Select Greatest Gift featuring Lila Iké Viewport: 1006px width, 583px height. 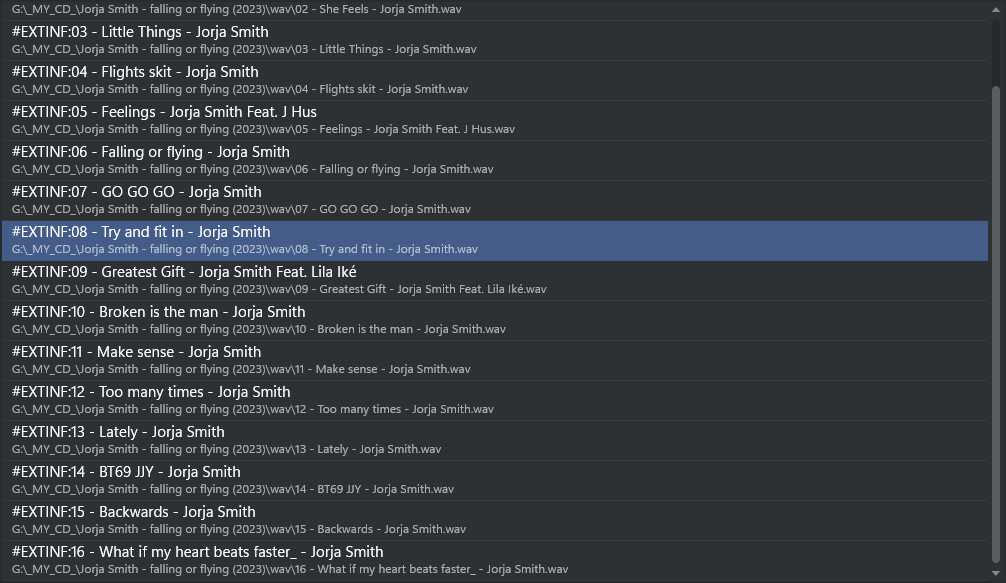pyautogui.click(x=184, y=272)
